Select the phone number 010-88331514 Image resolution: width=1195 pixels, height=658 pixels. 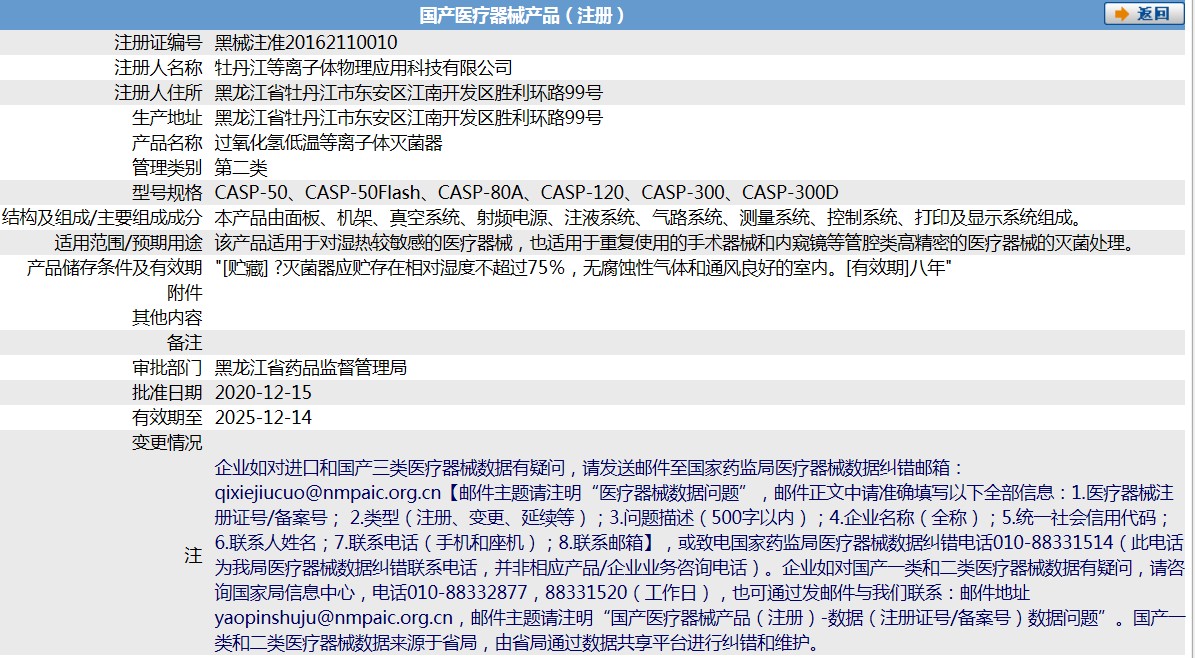[x=1054, y=544]
